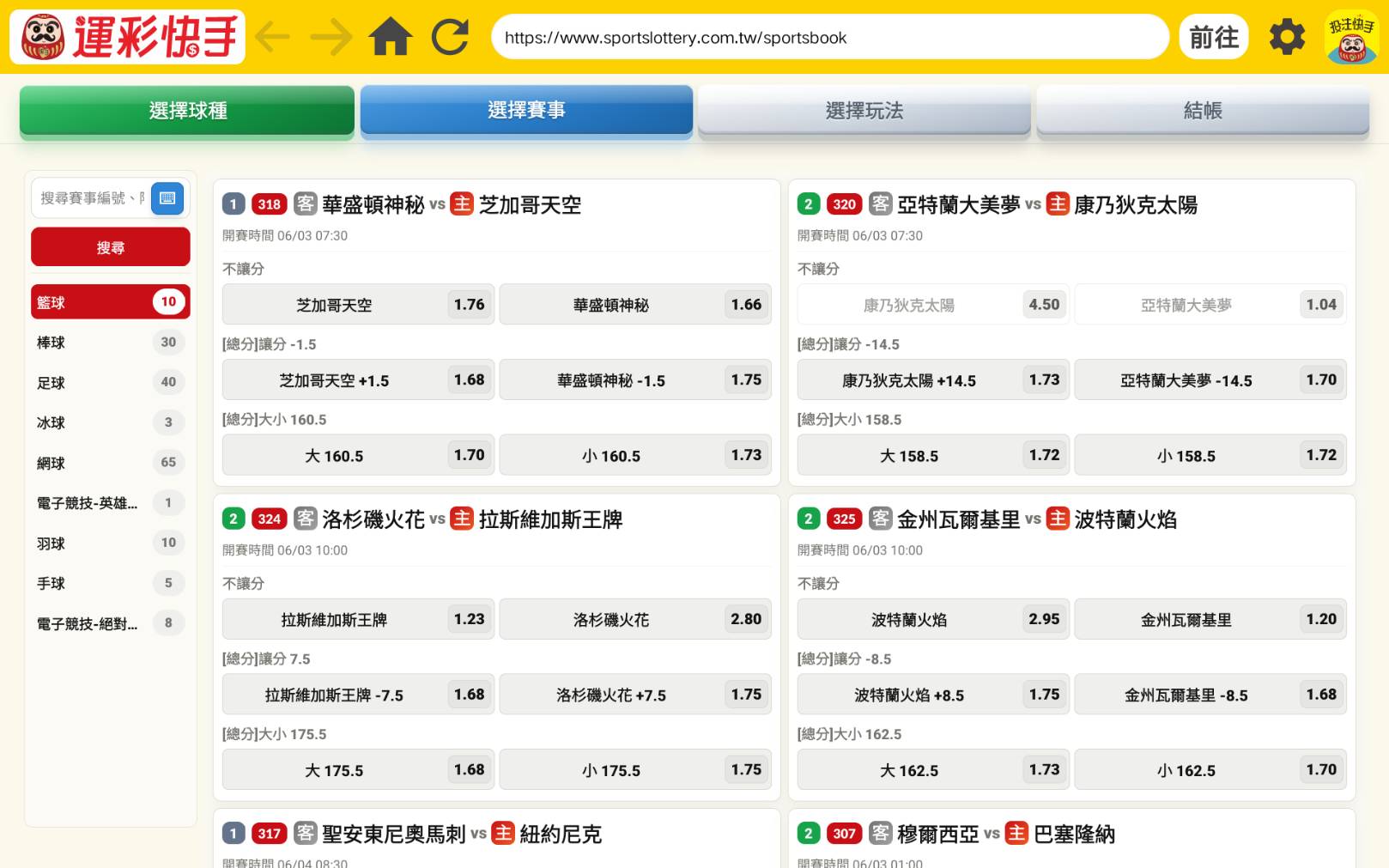This screenshot has width=1389, height=868.
Task: Open the 結帳 tab
Action: (x=1203, y=111)
